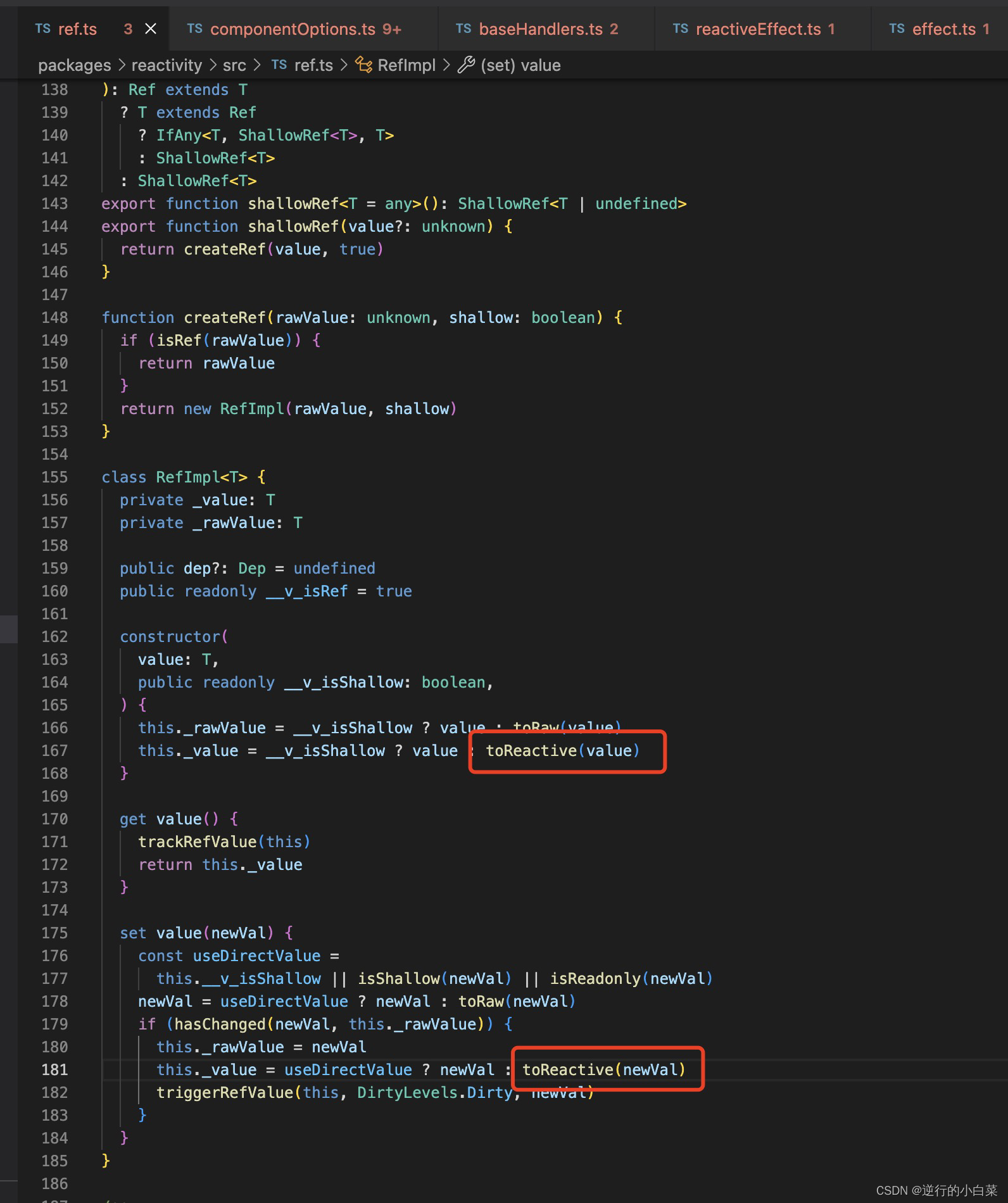Click the wrench property icon in breadcrumb
This screenshot has height=1203, width=1008.
(x=466, y=65)
